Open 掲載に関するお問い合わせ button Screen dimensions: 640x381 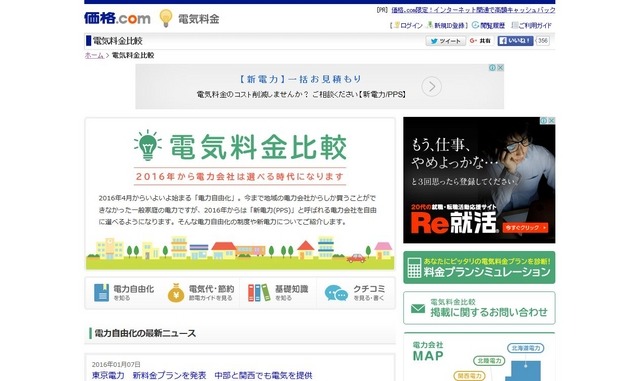[x=479, y=308]
